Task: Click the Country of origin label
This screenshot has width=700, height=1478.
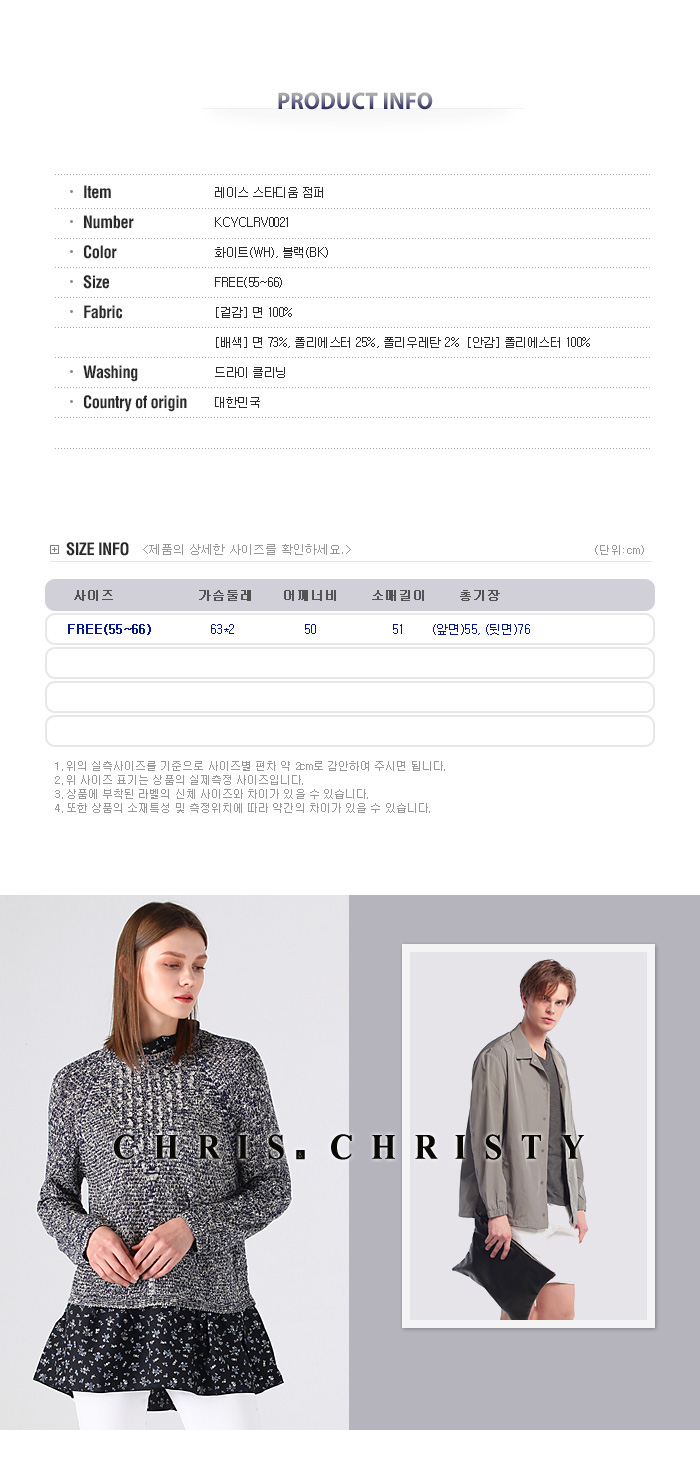Action: [x=135, y=402]
